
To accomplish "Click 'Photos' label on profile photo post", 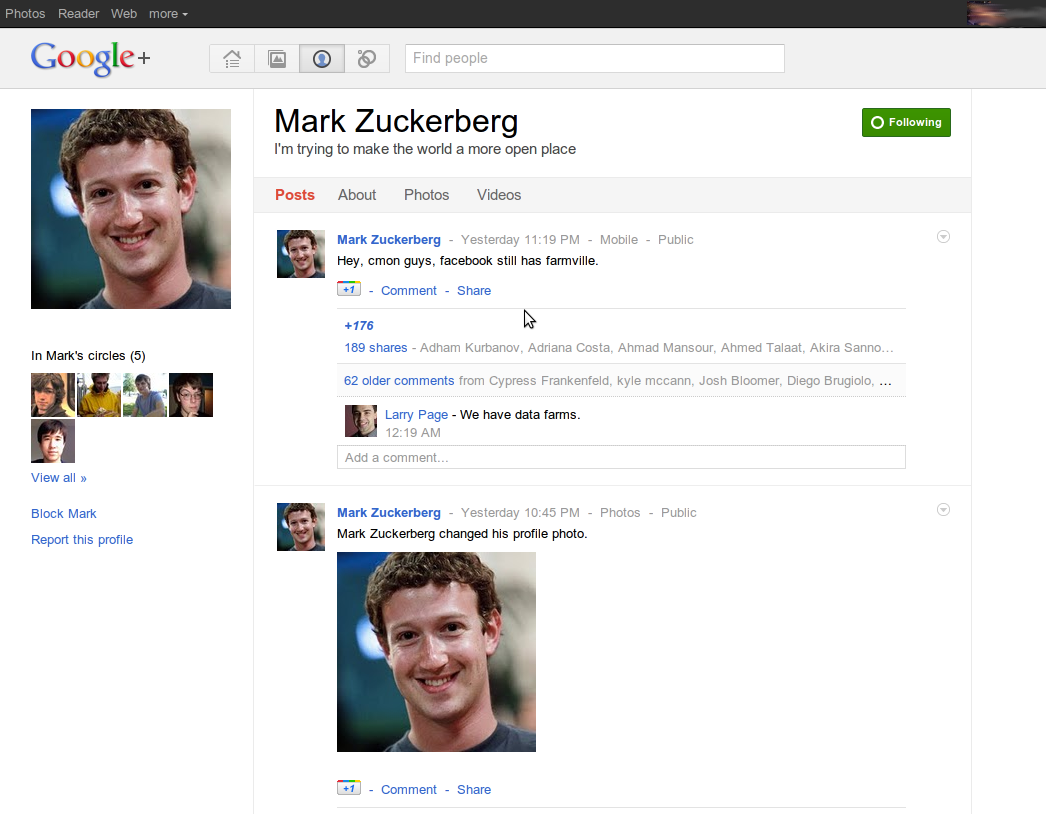I will [x=620, y=512].
